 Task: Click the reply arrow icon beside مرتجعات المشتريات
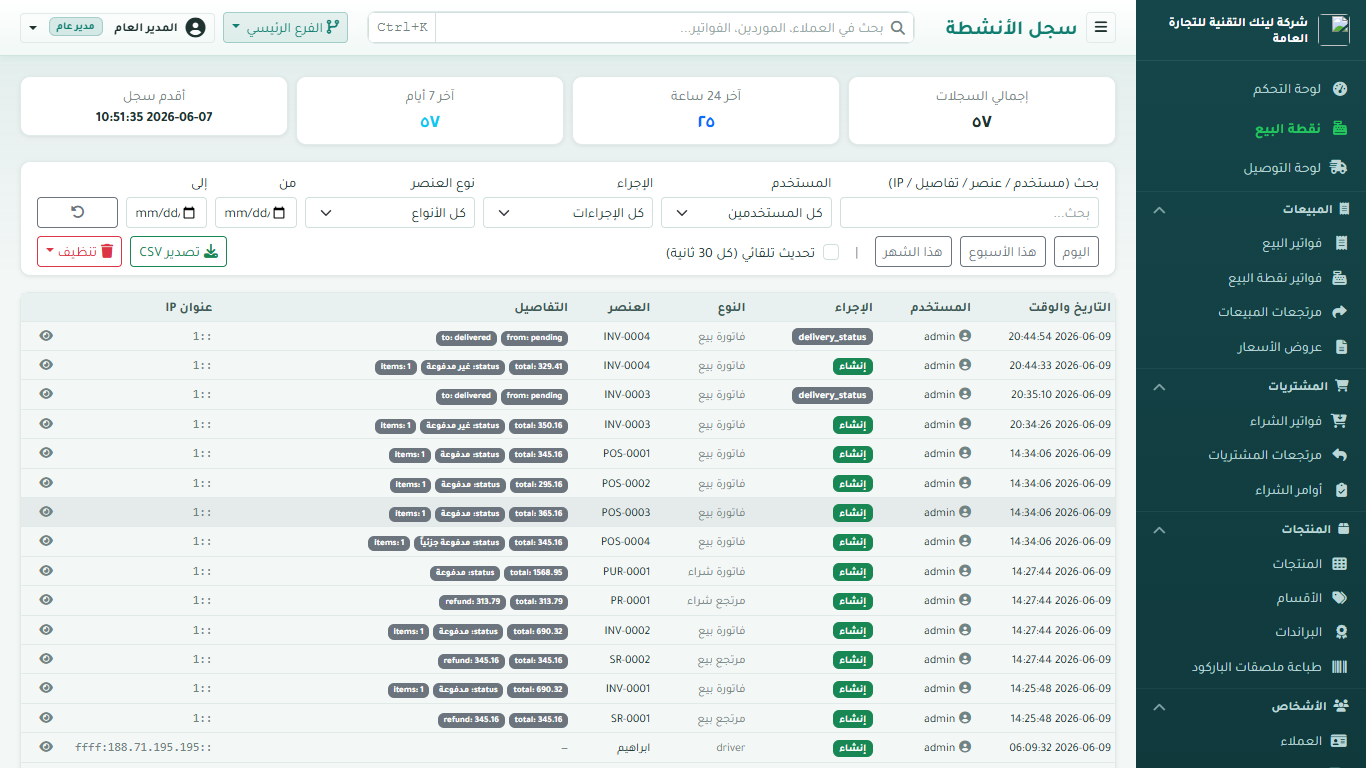[x=1341, y=455]
